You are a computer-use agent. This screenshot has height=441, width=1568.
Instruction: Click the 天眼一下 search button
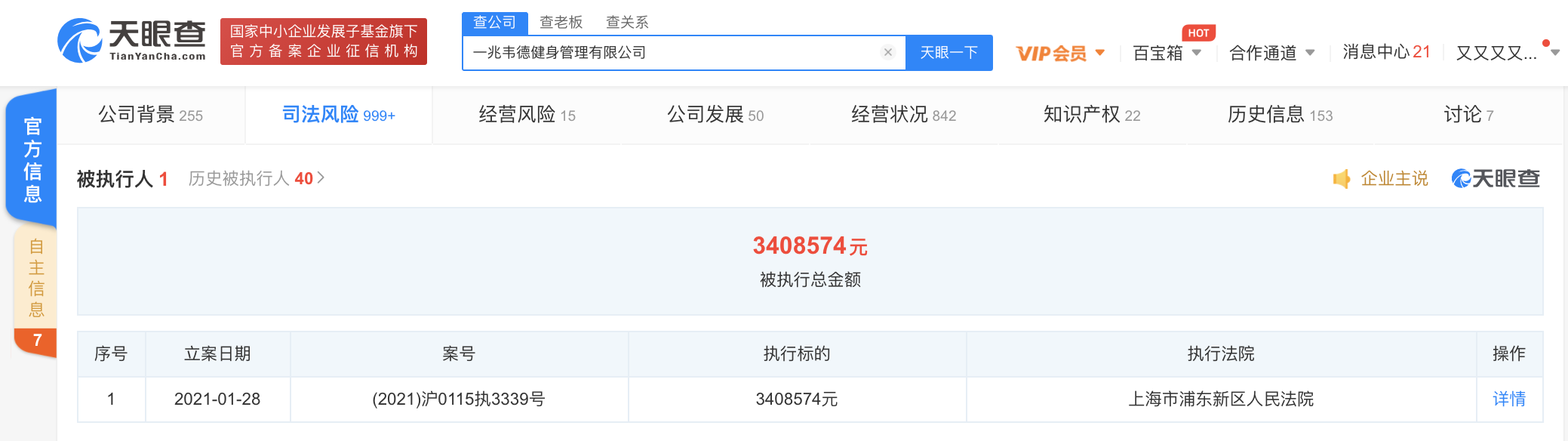[949, 52]
